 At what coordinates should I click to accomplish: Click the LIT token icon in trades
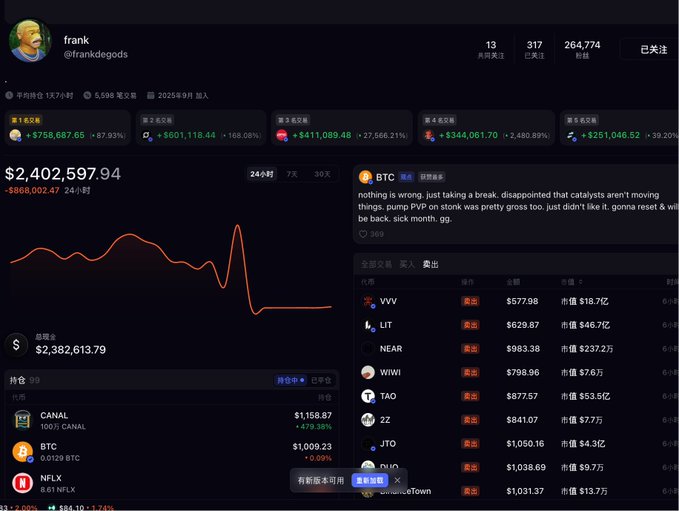368,325
